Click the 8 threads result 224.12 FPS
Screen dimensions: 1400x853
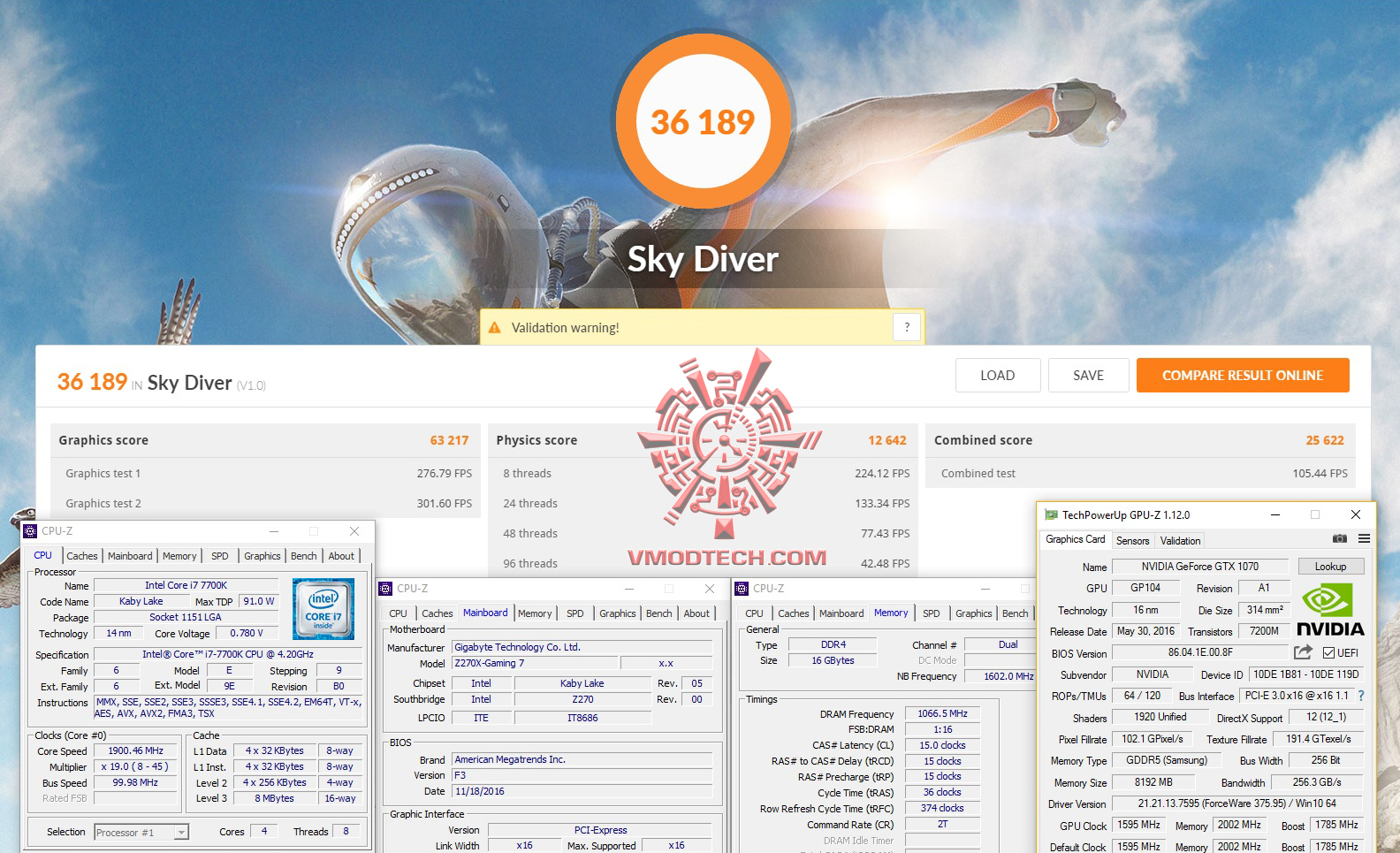[x=882, y=474]
